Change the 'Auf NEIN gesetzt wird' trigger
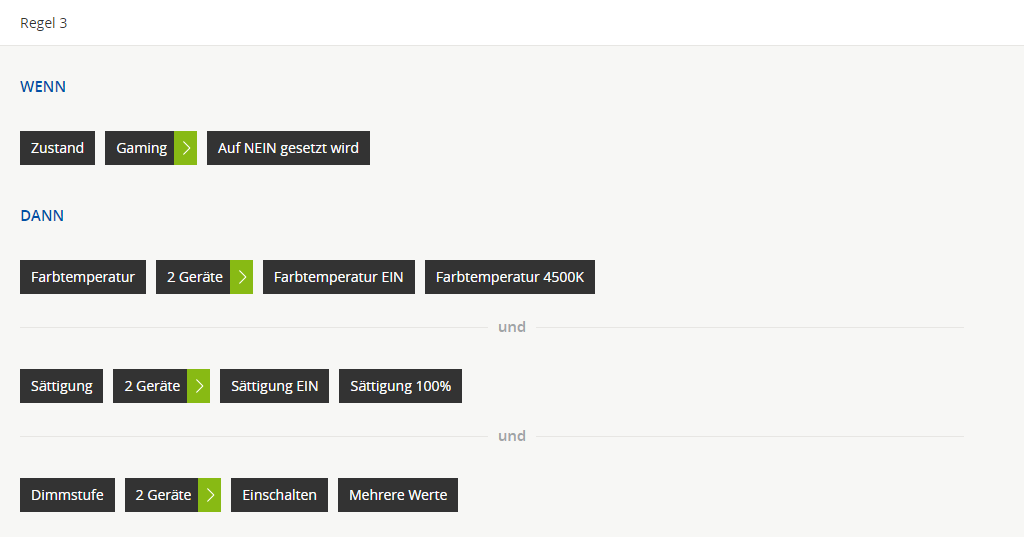1024x537 pixels. pos(288,148)
